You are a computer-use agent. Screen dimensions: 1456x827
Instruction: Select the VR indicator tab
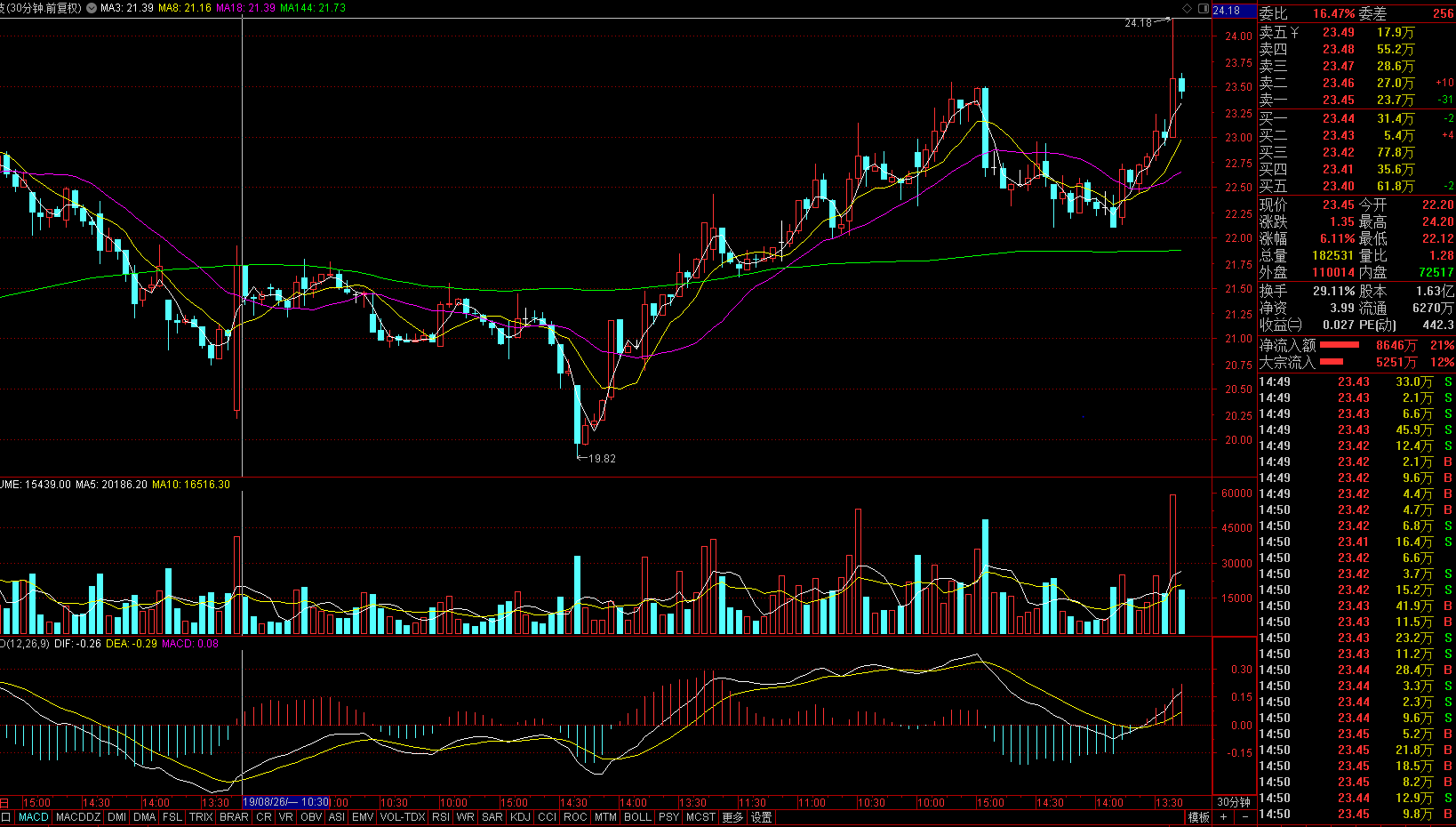pos(285,817)
